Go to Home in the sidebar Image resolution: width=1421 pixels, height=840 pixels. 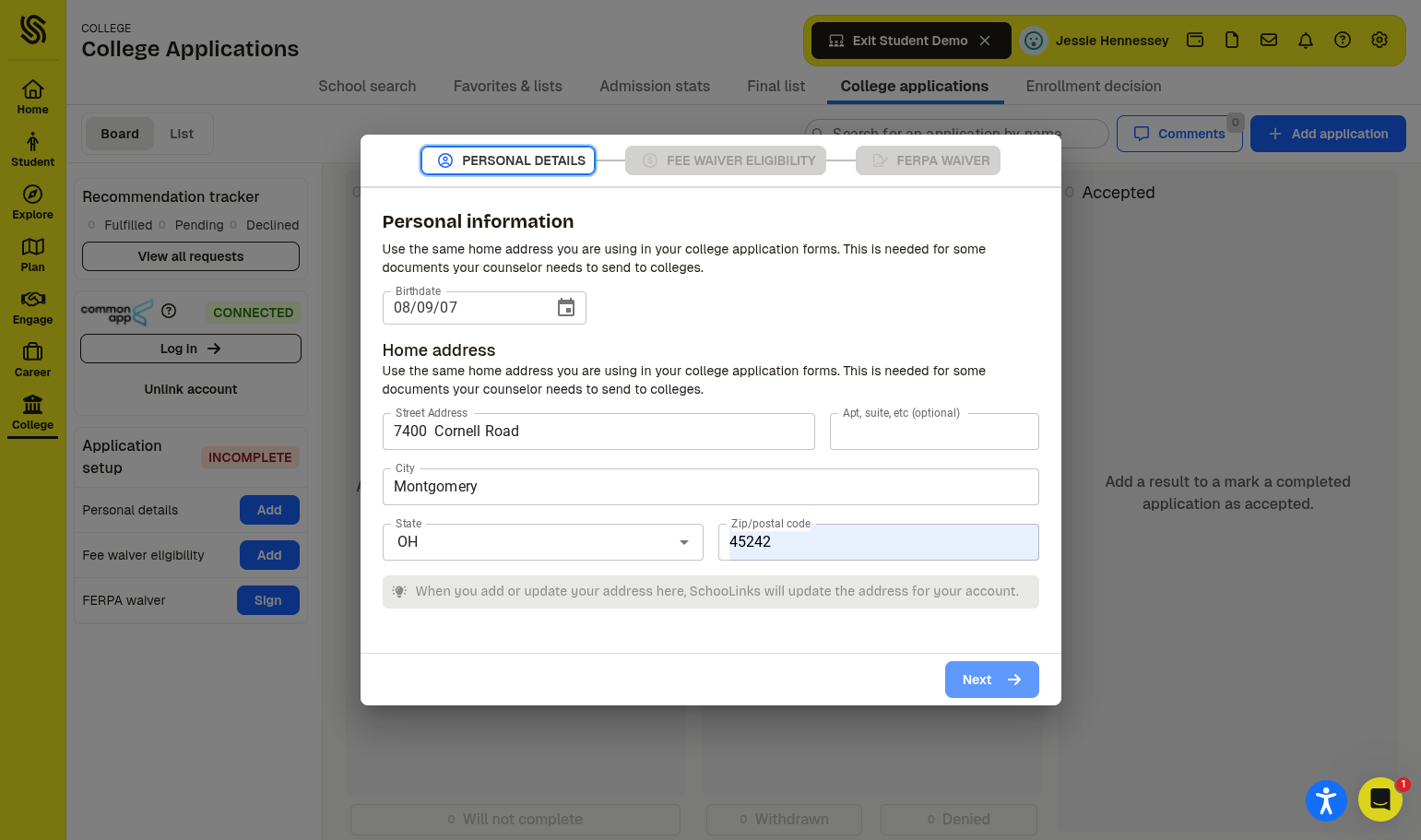[x=32, y=97]
